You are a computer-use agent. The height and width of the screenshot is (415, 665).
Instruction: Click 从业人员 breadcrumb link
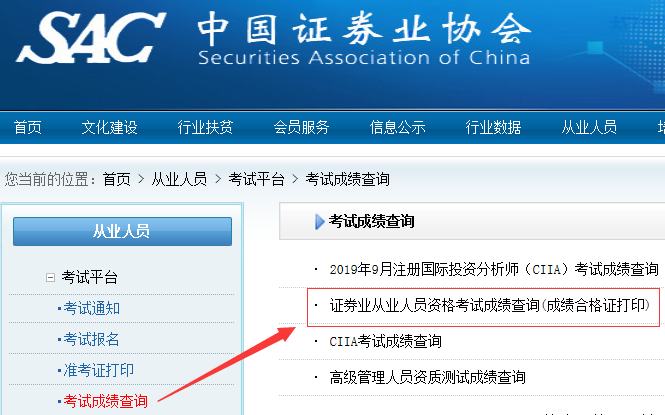[179, 180]
